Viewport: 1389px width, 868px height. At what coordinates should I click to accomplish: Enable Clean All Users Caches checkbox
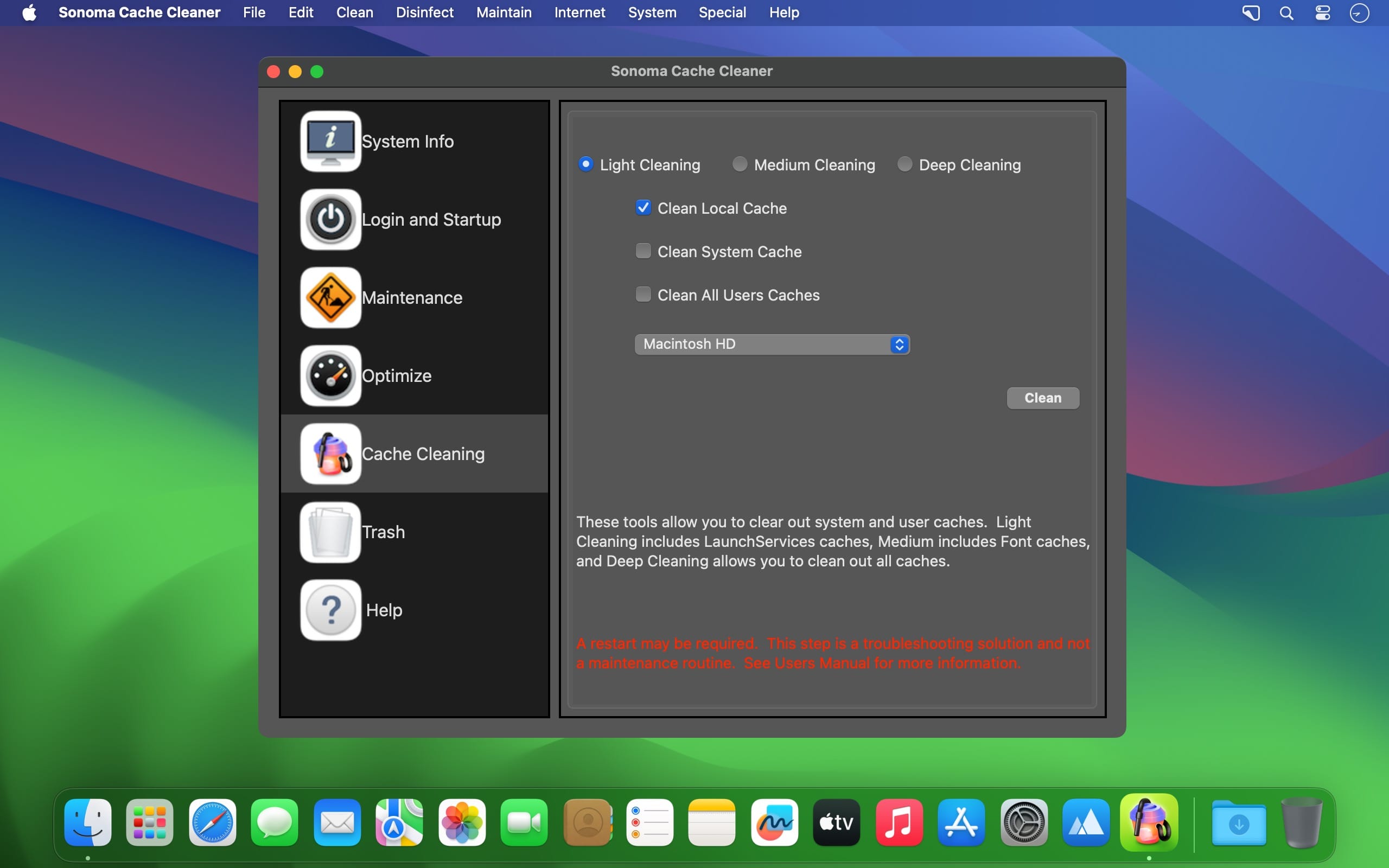pyautogui.click(x=643, y=295)
